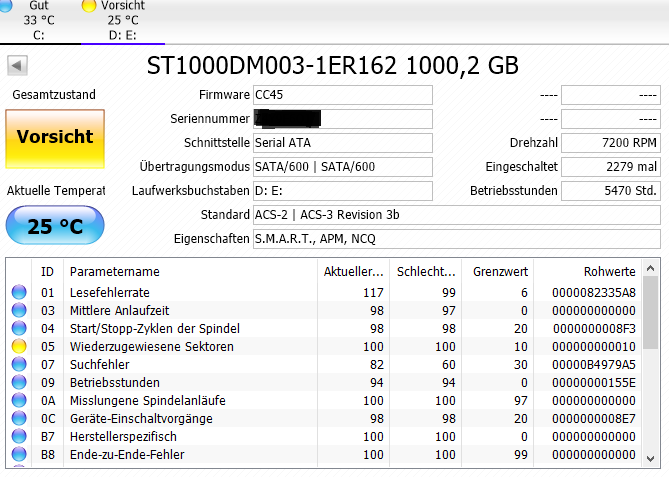Click the Eingeschaltet field 2279 mal
This screenshot has width=669, height=477.
pos(611,166)
